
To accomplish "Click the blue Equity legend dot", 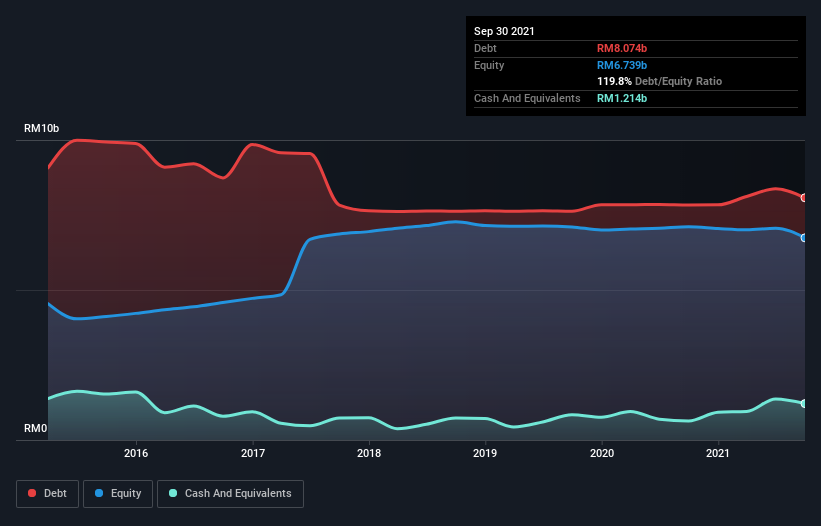I will pos(99,493).
